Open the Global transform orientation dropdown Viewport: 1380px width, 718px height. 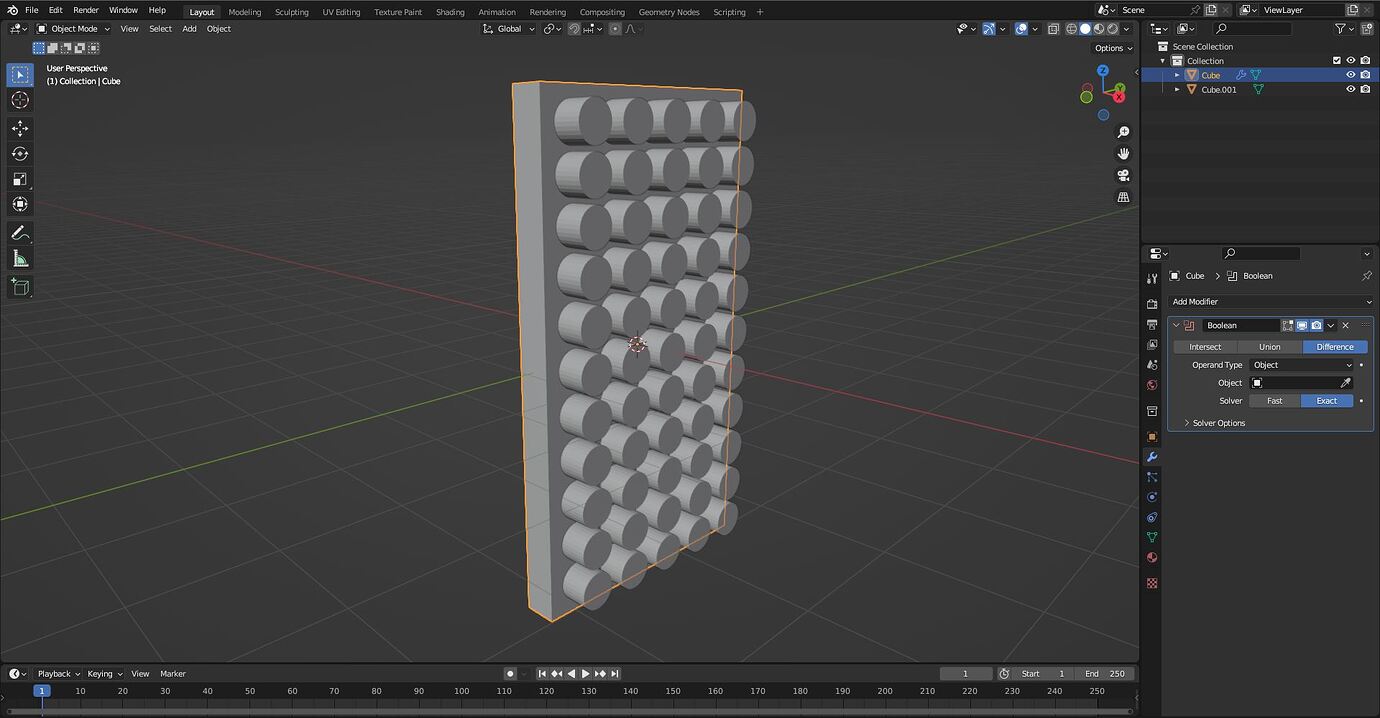(x=509, y=29)
